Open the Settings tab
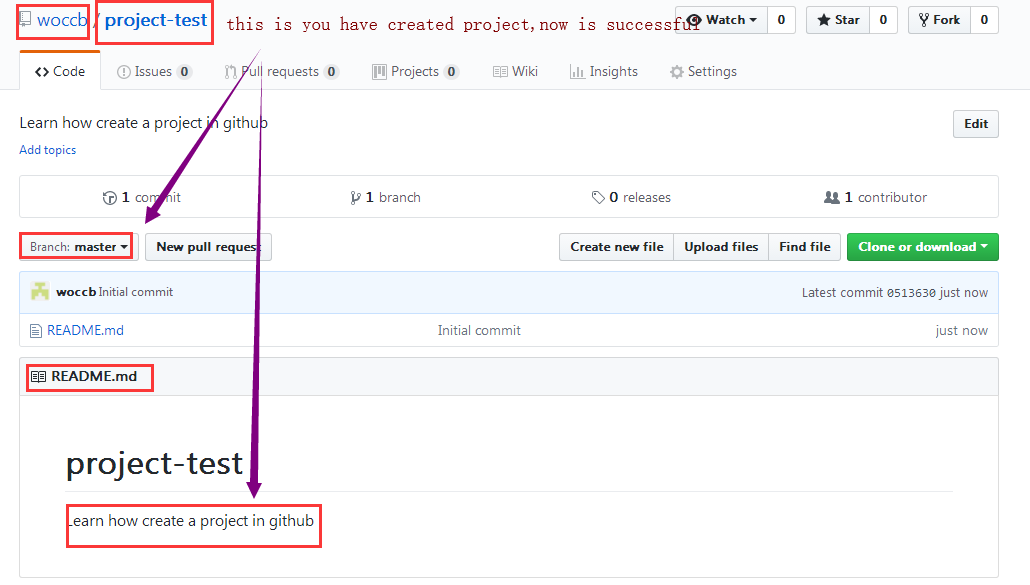This screenshot has height=585, width=1030. click(x=704, y=72)
